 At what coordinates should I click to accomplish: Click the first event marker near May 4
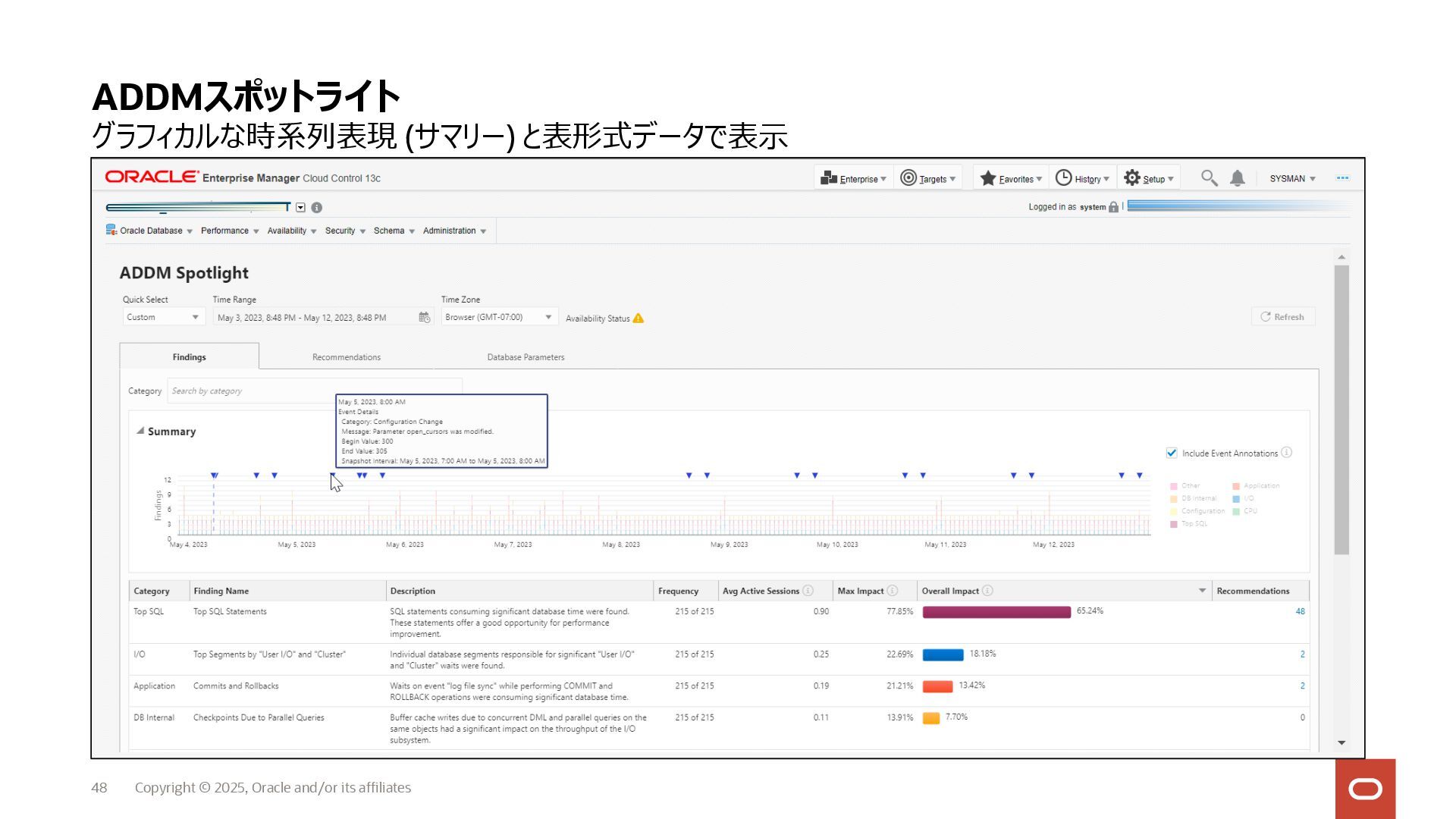point(214,475)
